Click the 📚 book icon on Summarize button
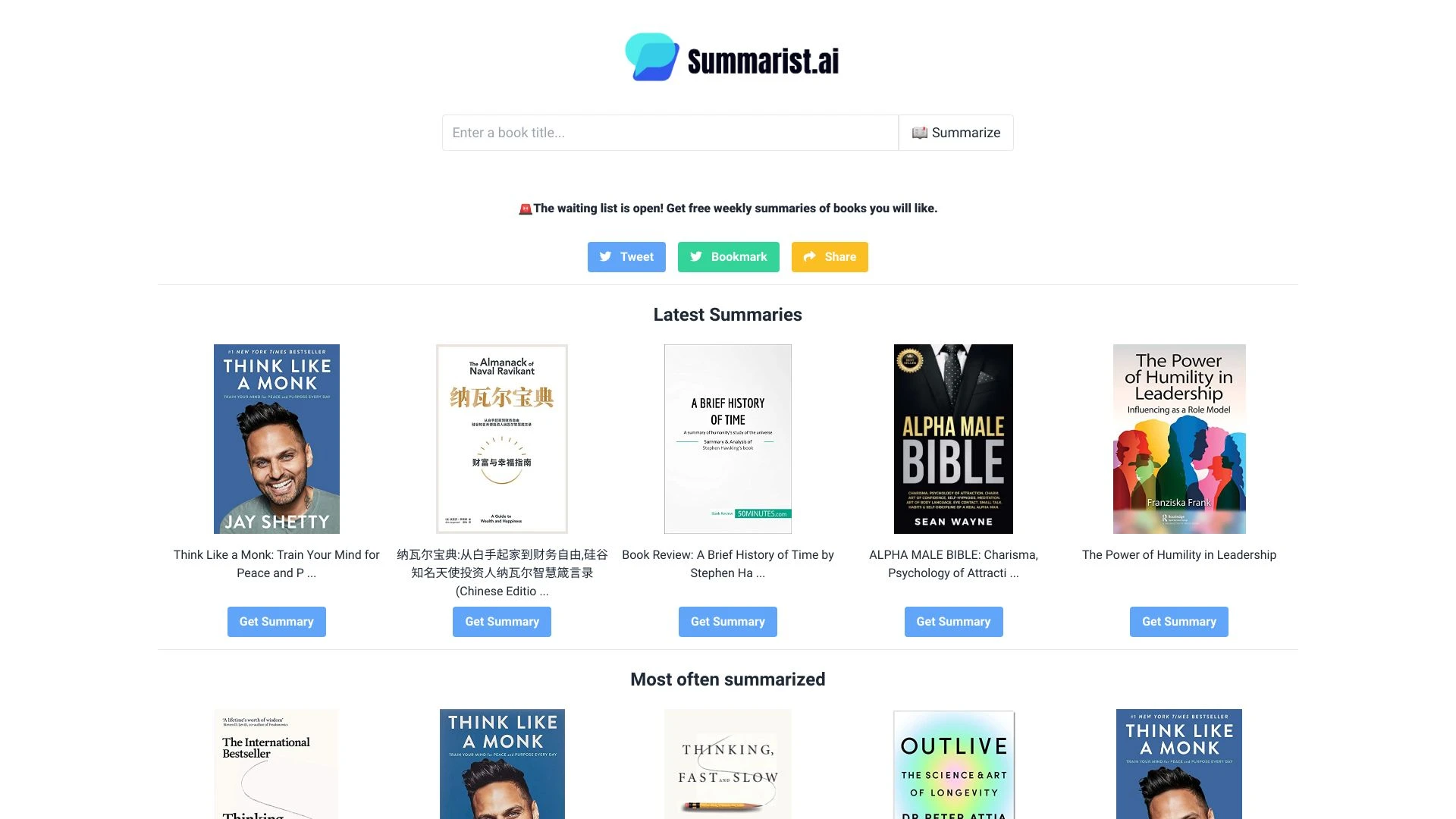 coord(918,132)
